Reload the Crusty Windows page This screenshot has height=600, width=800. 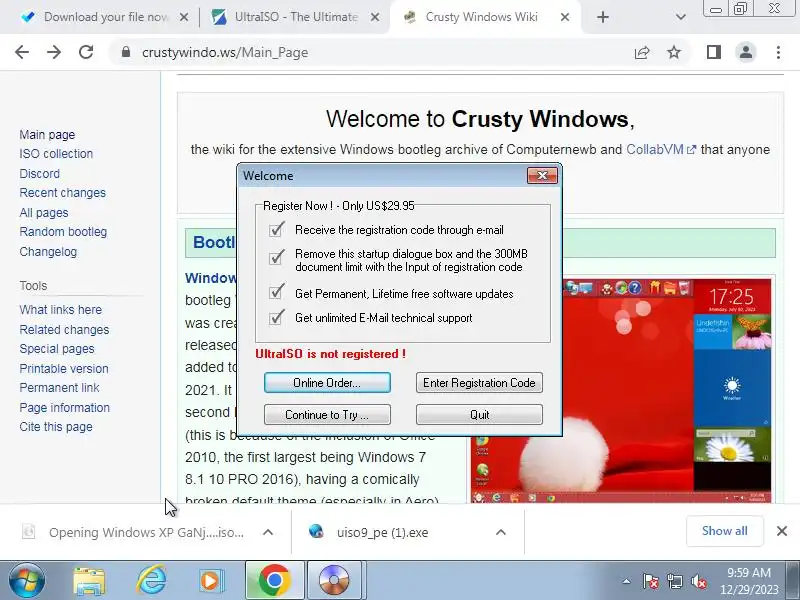(x=86, y=52)
